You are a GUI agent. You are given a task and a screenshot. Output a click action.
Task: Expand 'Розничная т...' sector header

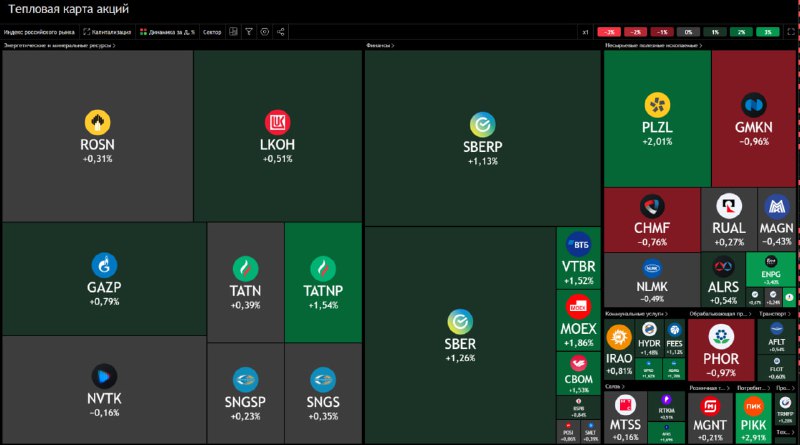pyautogui.click(x=710, y=388)
